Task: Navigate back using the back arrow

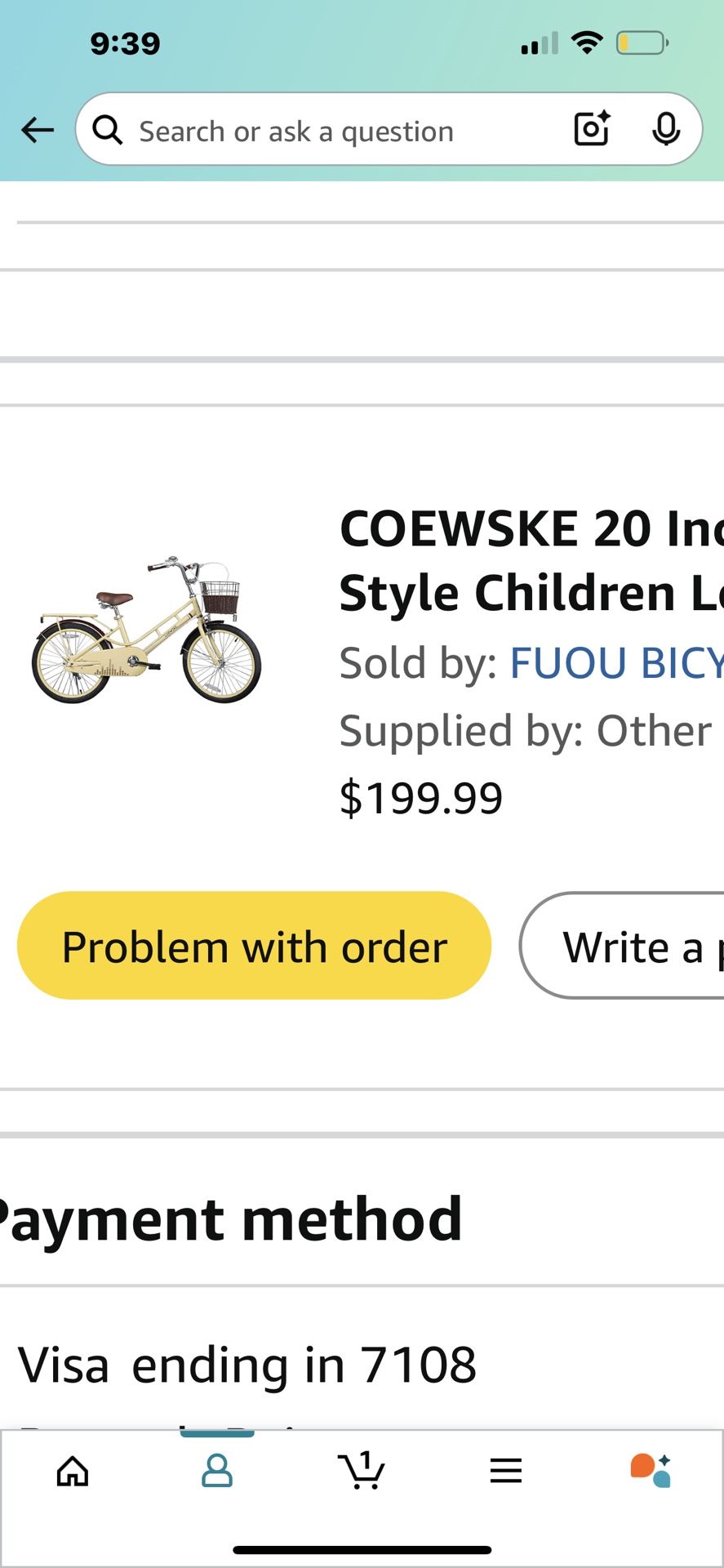Action: point(37,130)
